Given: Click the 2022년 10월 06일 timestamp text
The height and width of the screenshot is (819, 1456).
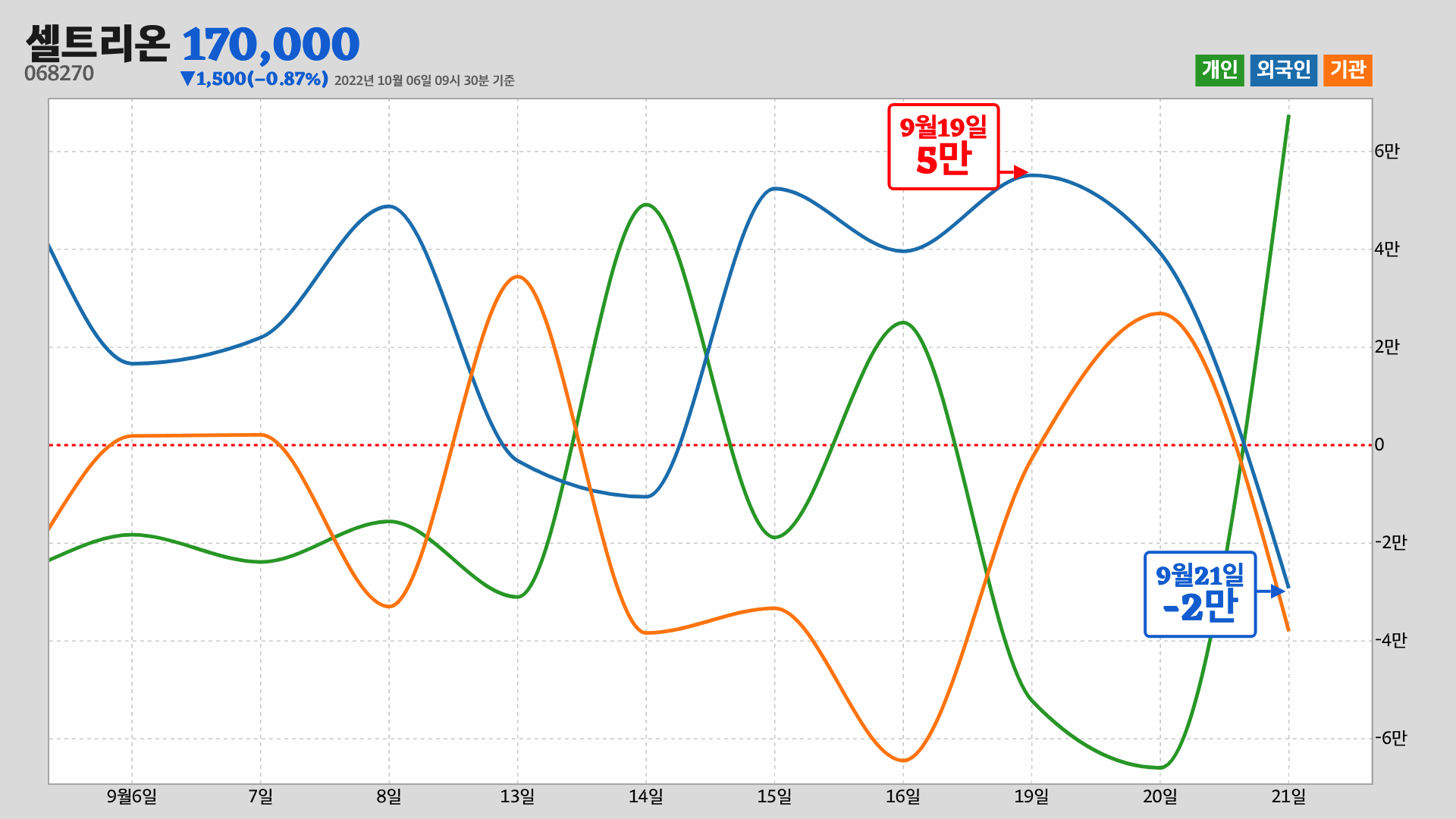Looking at the screenshot, I should [425, 80].
